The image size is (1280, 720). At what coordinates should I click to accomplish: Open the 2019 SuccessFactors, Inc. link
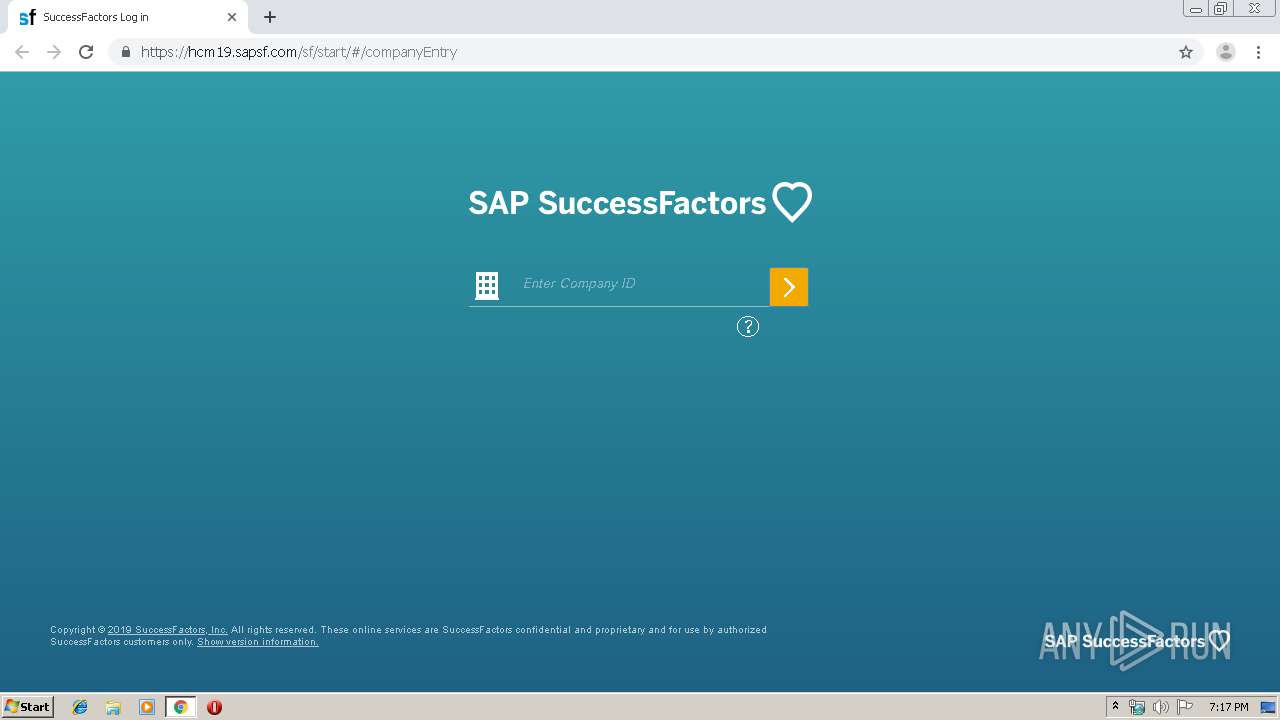[x=168, y=630]
